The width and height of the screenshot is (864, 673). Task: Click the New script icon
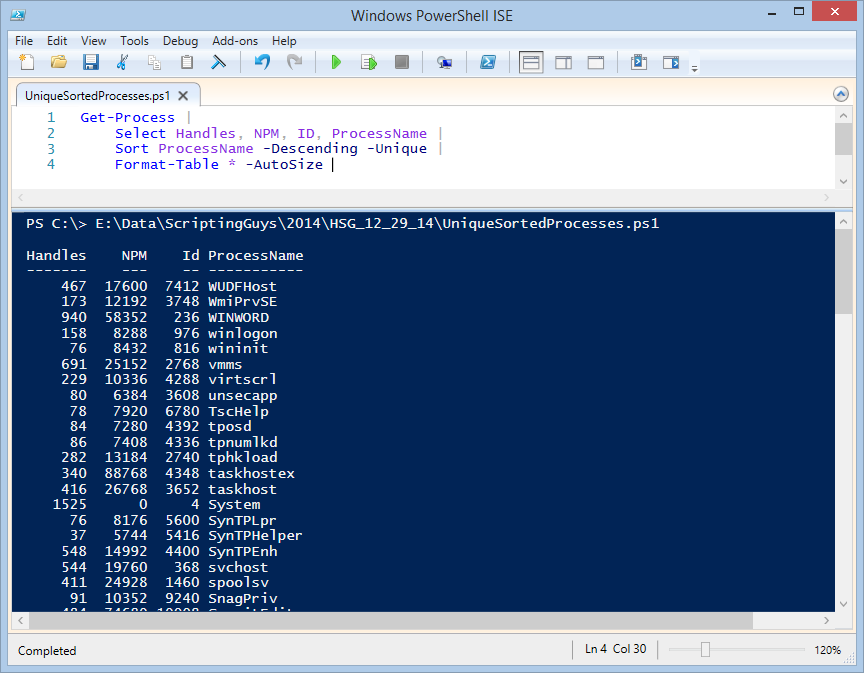[x=27, y=63]
